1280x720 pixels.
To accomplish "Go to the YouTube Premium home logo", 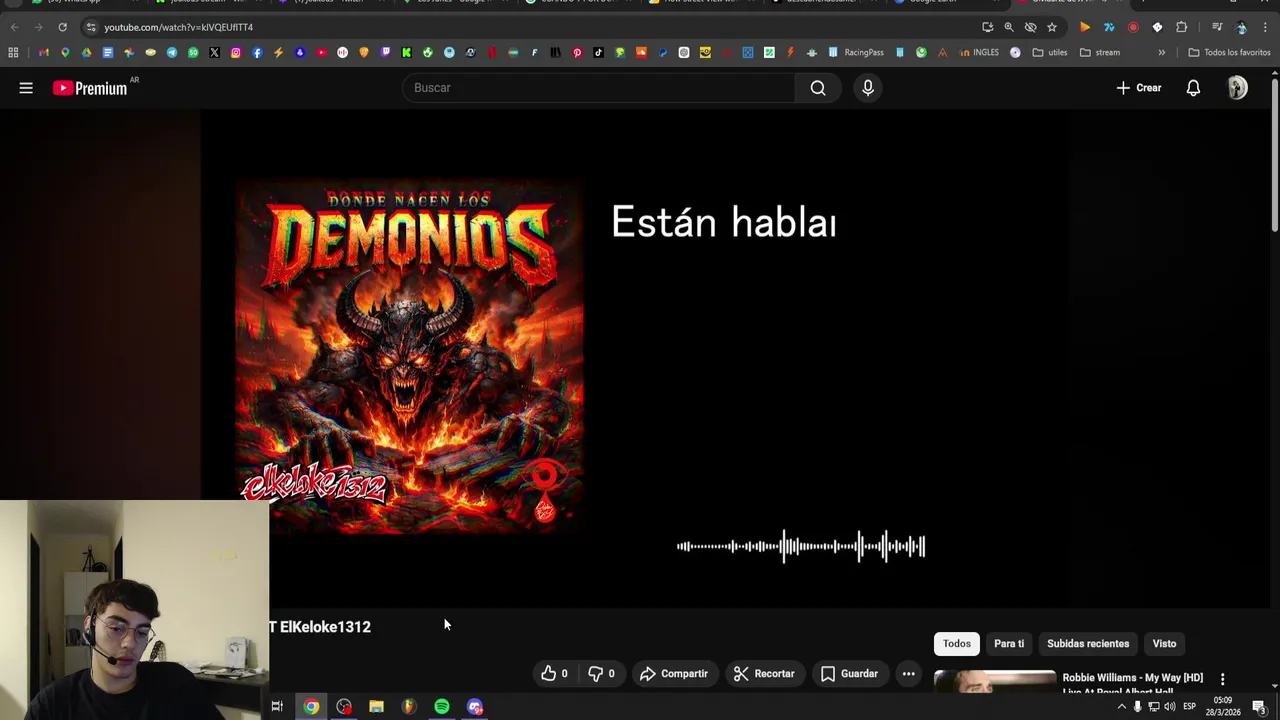I will (91, 88).
